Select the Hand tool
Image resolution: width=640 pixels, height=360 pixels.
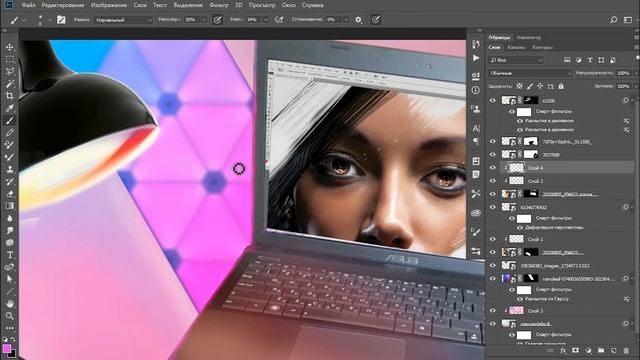[9, 304]
